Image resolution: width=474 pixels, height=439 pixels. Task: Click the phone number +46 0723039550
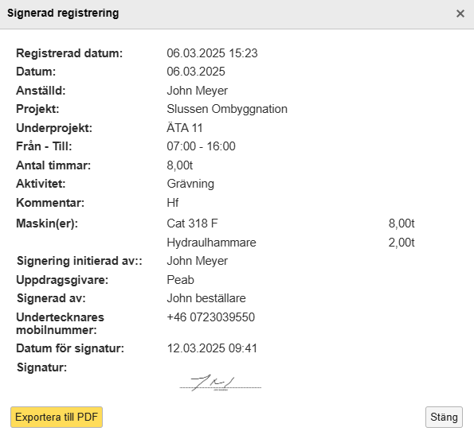[211, 317]
